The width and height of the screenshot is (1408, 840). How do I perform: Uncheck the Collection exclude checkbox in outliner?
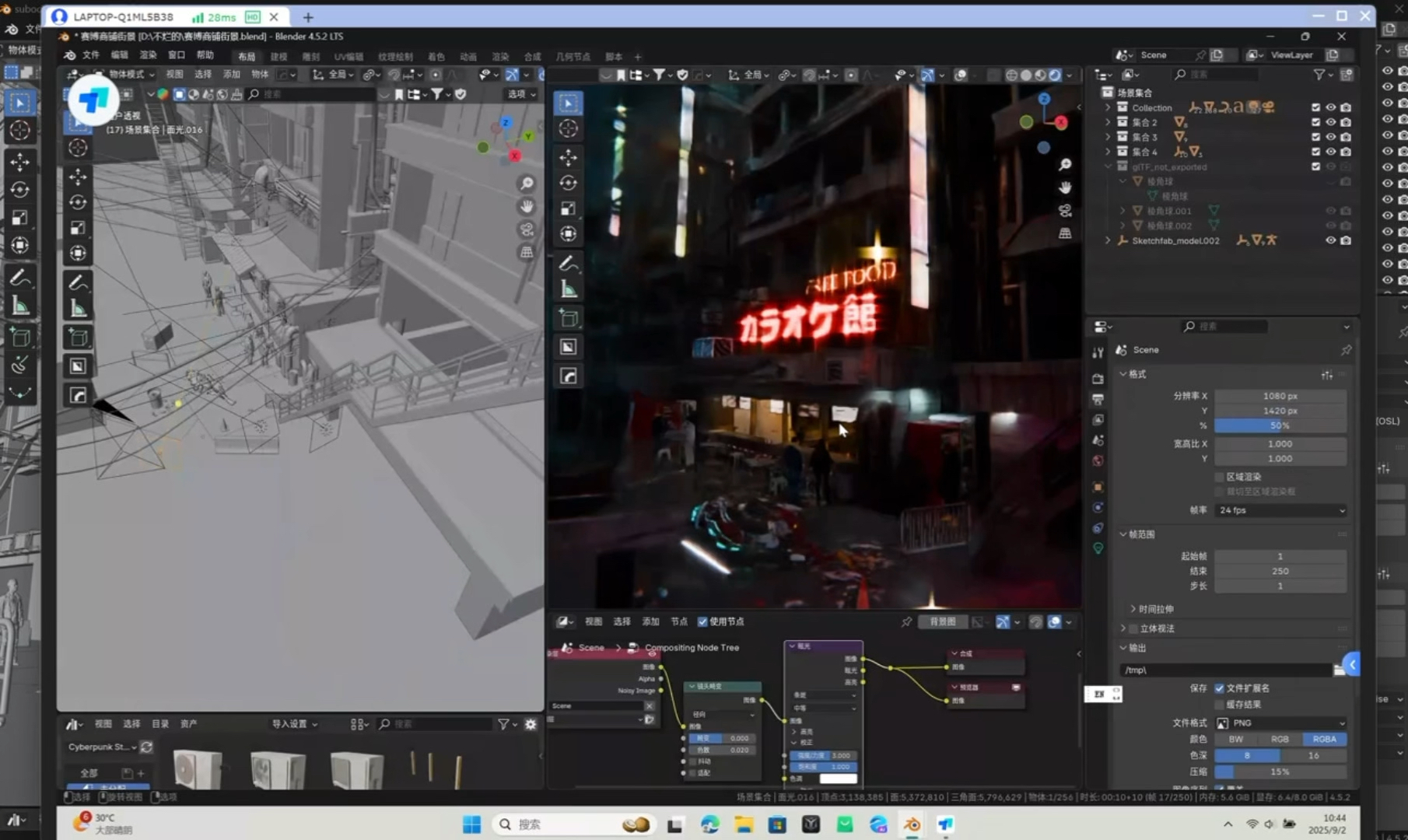[x=1315, y=108]
